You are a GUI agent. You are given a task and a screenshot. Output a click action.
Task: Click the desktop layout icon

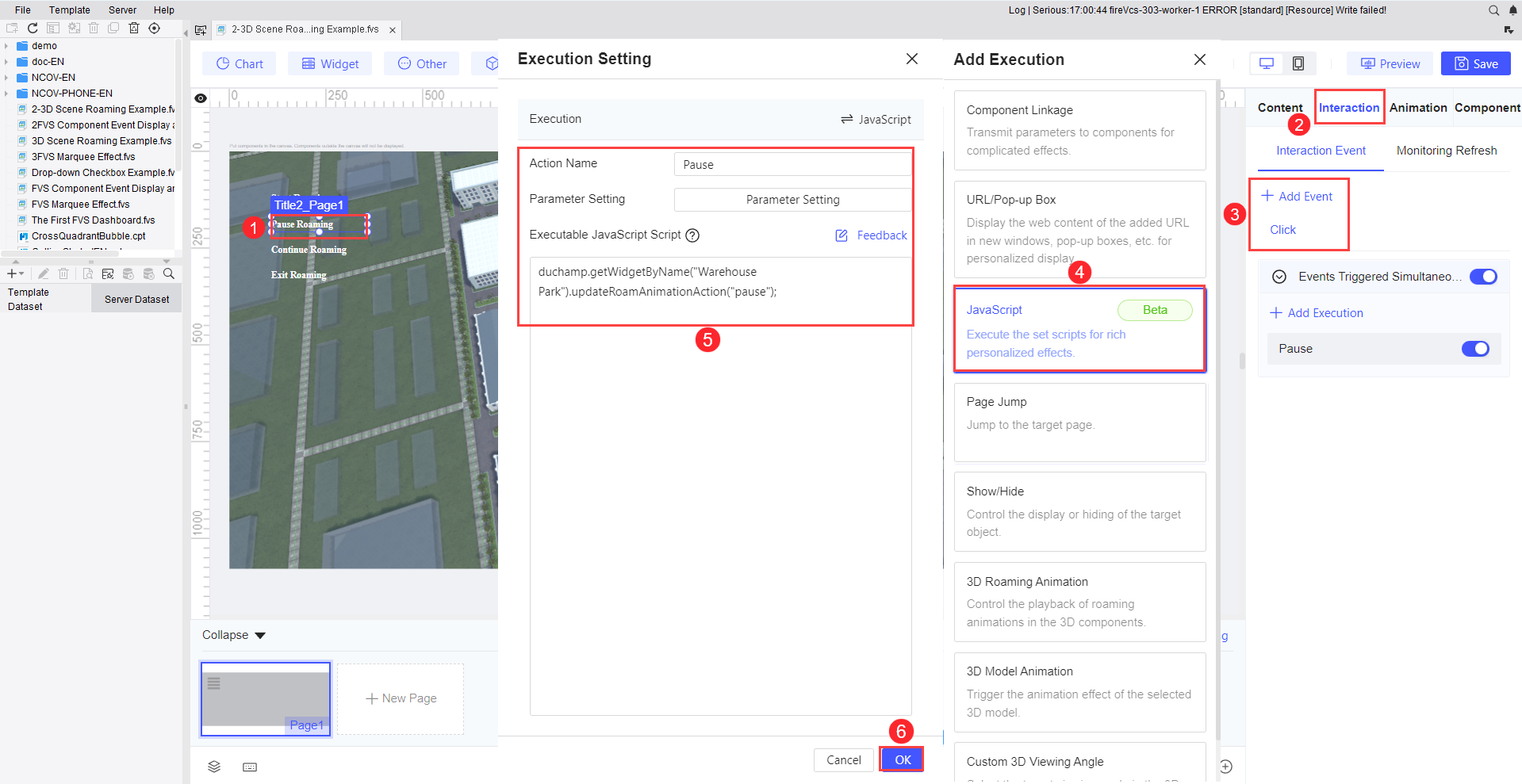(x=1267, y=63)
